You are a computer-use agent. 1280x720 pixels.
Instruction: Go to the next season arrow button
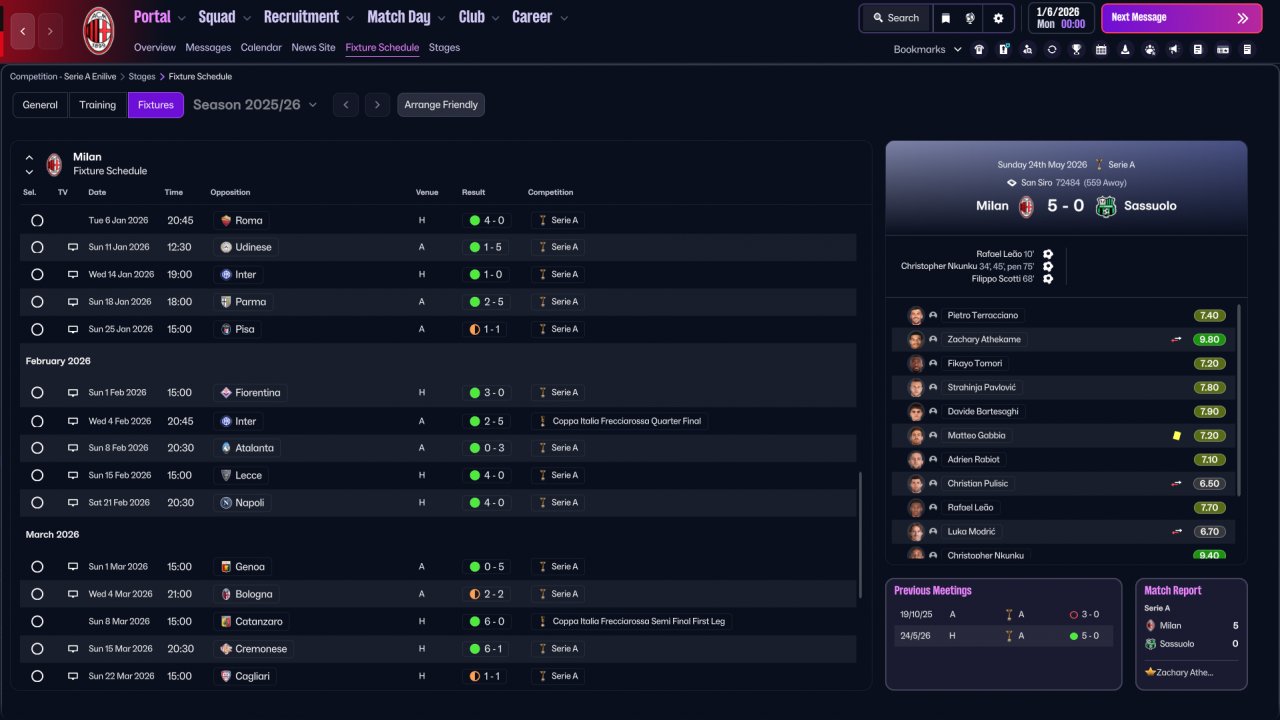(x=377, y=105)
